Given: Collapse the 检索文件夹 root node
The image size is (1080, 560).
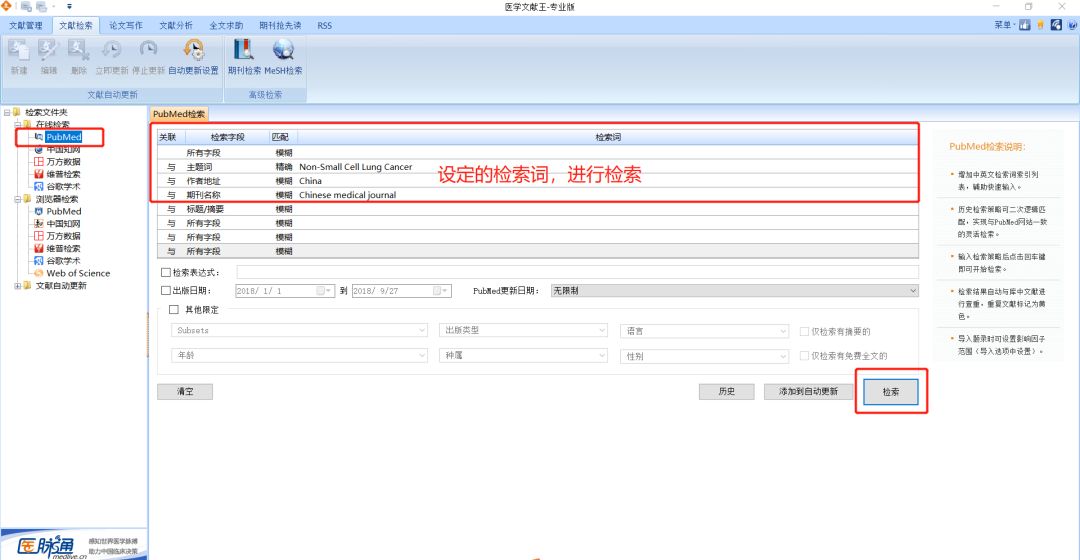Looking at the screenshot, I should [7, 112].
